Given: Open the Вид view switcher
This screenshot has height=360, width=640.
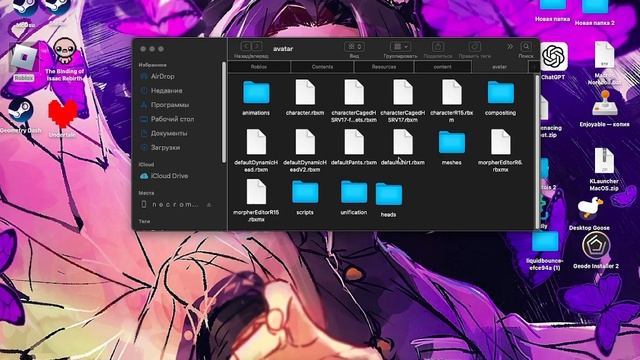Looking at the screenshot, I should point(354,47).
